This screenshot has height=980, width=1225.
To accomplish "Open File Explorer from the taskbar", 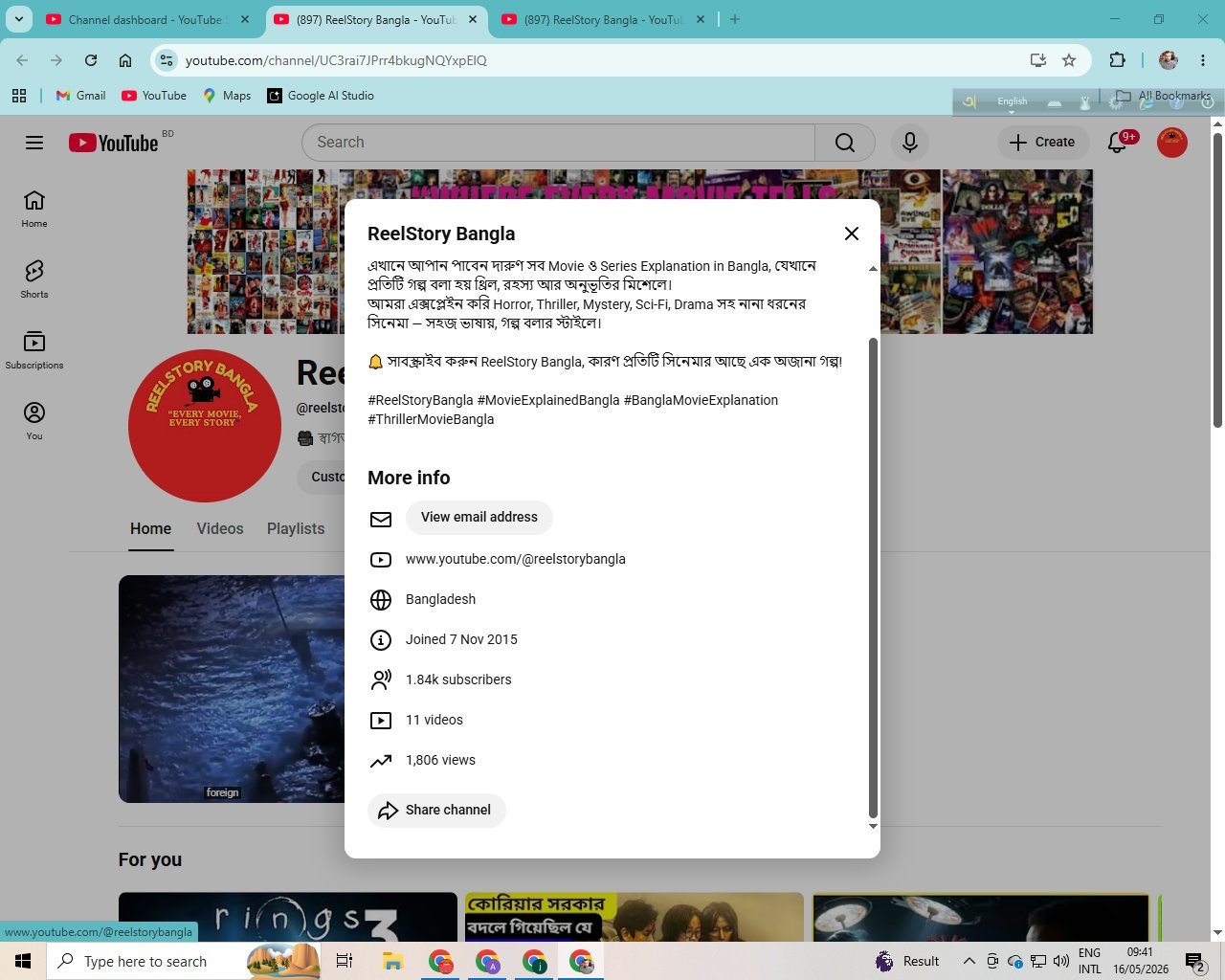I will point(392,961).
